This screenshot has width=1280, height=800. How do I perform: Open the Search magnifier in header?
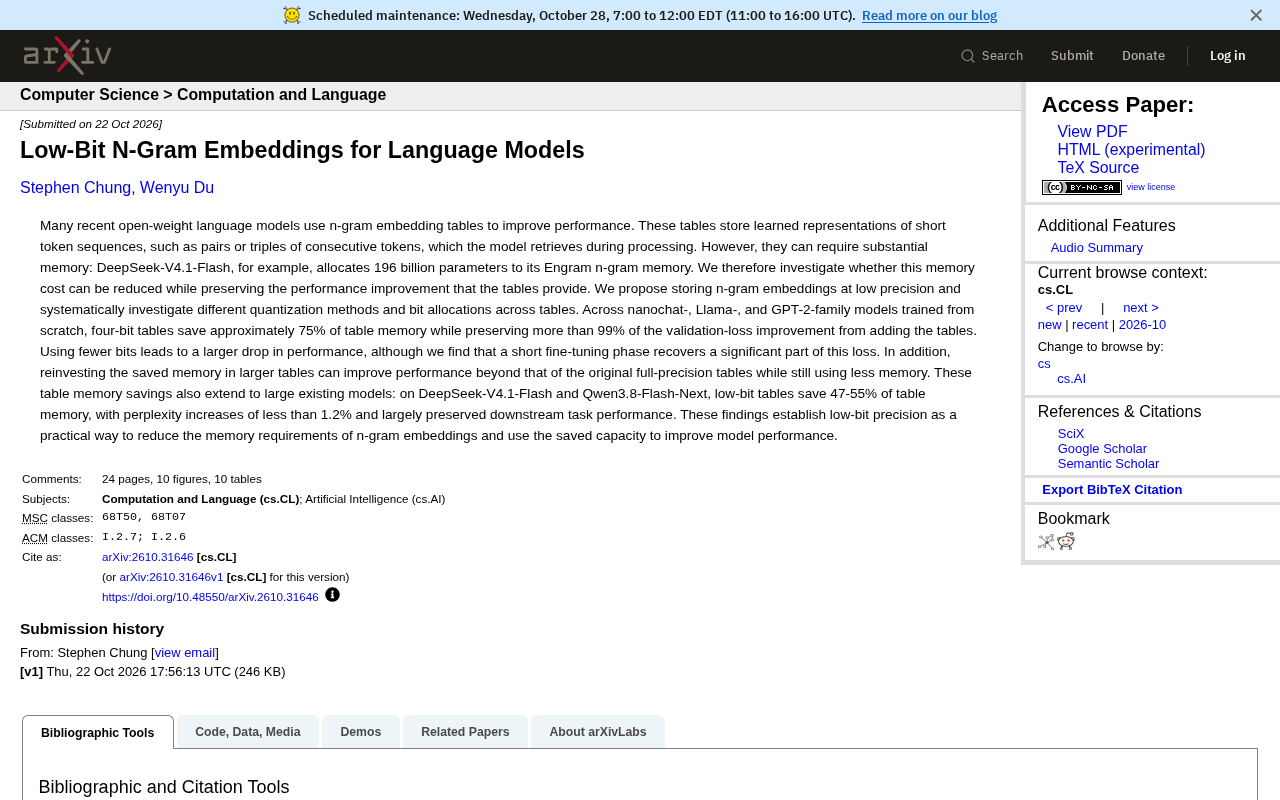tap(968, 56)
